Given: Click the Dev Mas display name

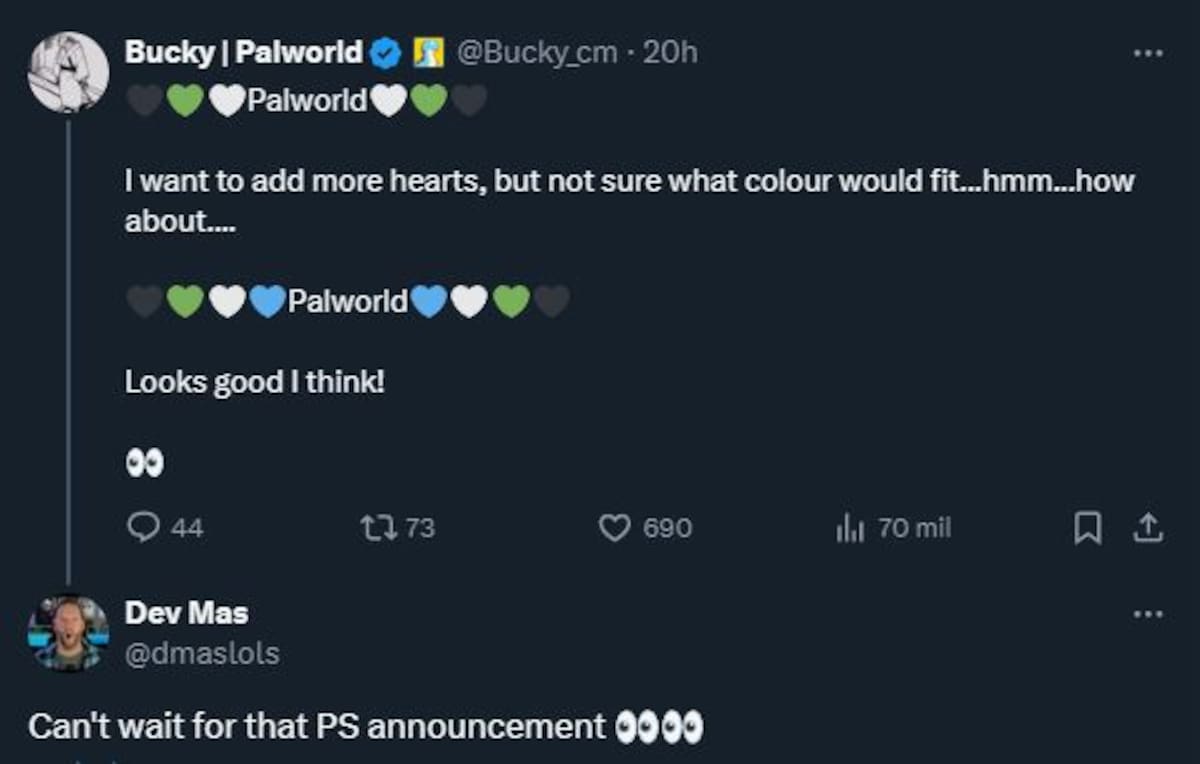Looking at the screenshot, I should [x=186, y=612].
